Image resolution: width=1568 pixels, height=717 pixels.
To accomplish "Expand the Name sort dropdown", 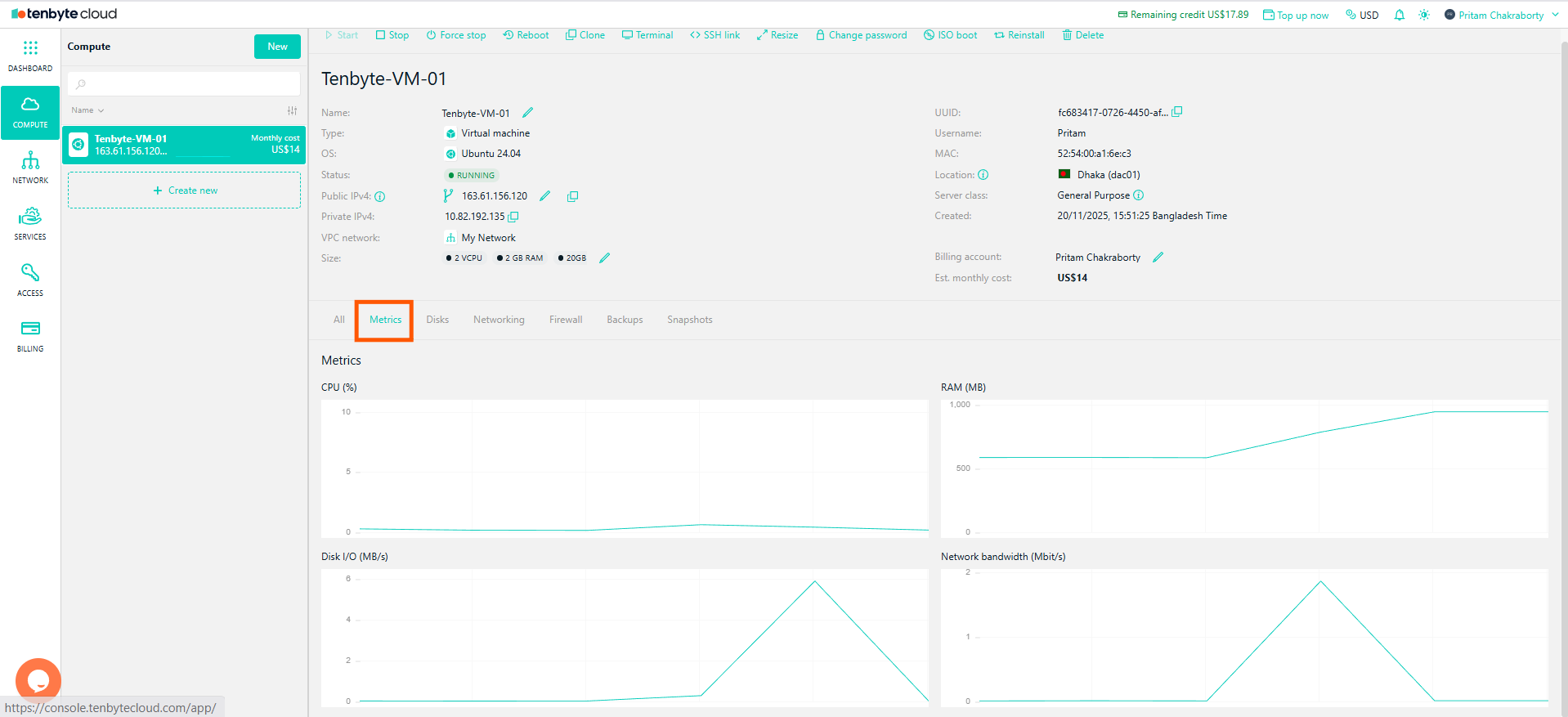I will coord(87,110).
